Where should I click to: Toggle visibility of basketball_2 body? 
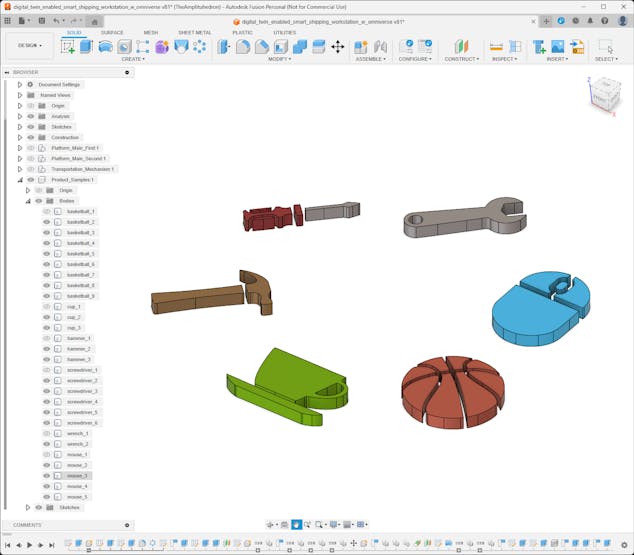(46, 222)
